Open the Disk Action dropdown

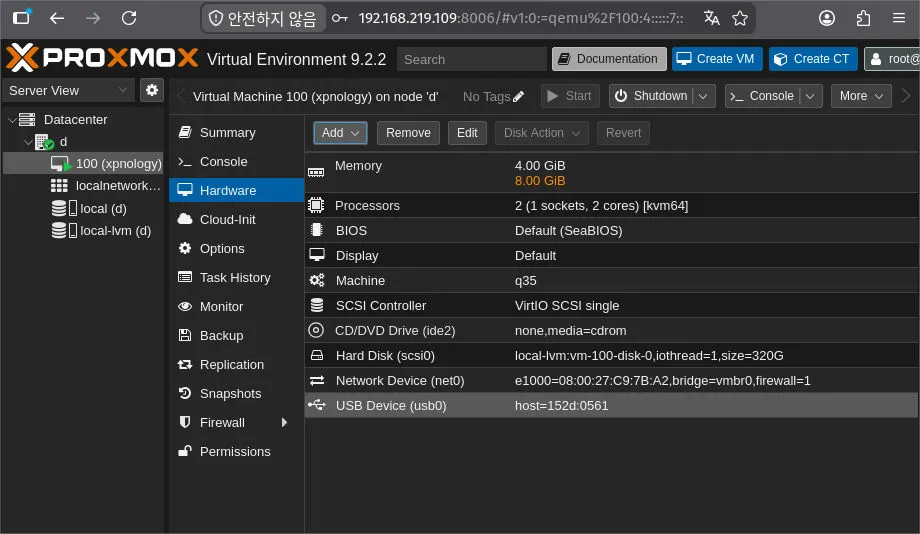[542, 133]
